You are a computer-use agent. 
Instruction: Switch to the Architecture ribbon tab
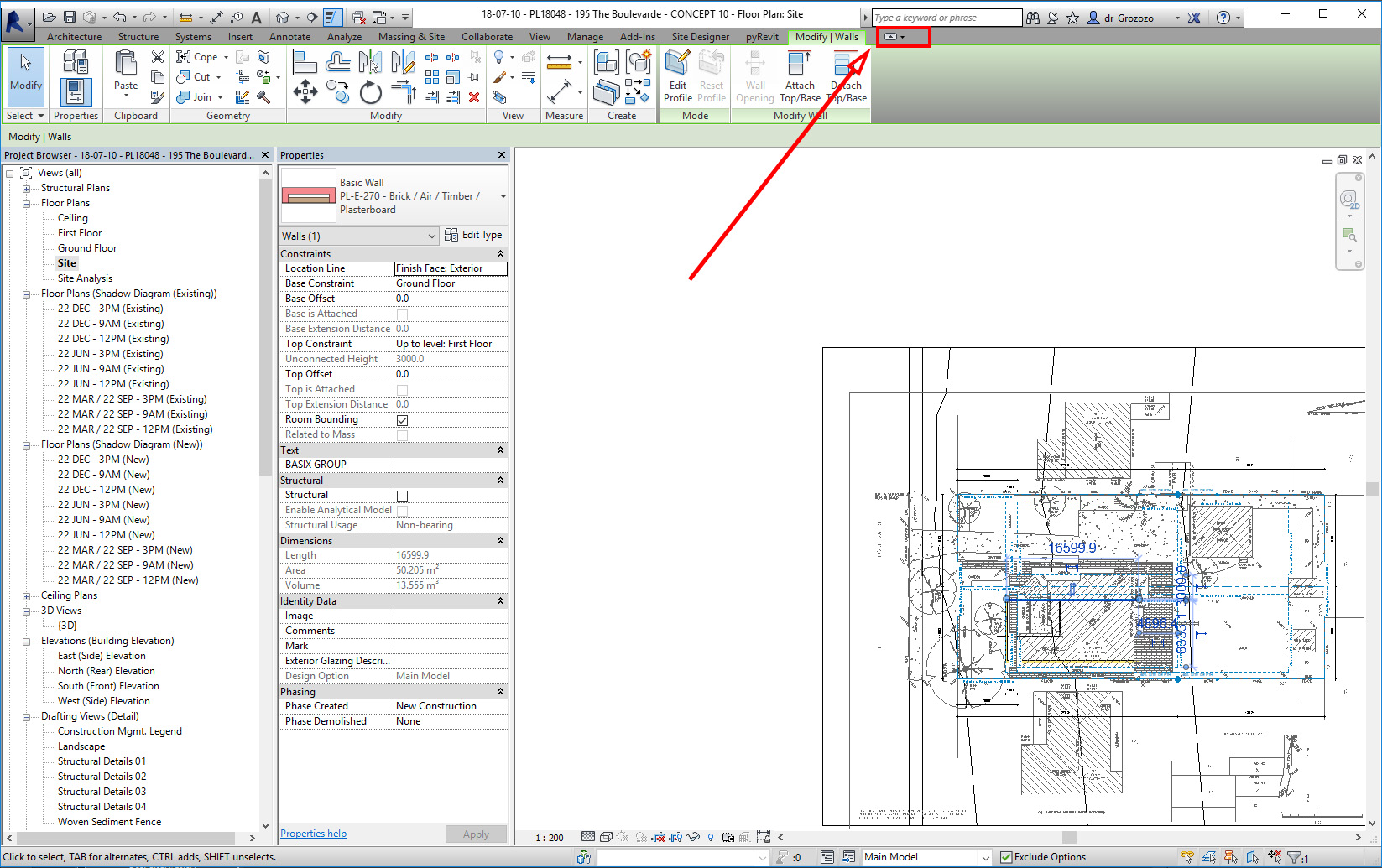coord(74,36)
